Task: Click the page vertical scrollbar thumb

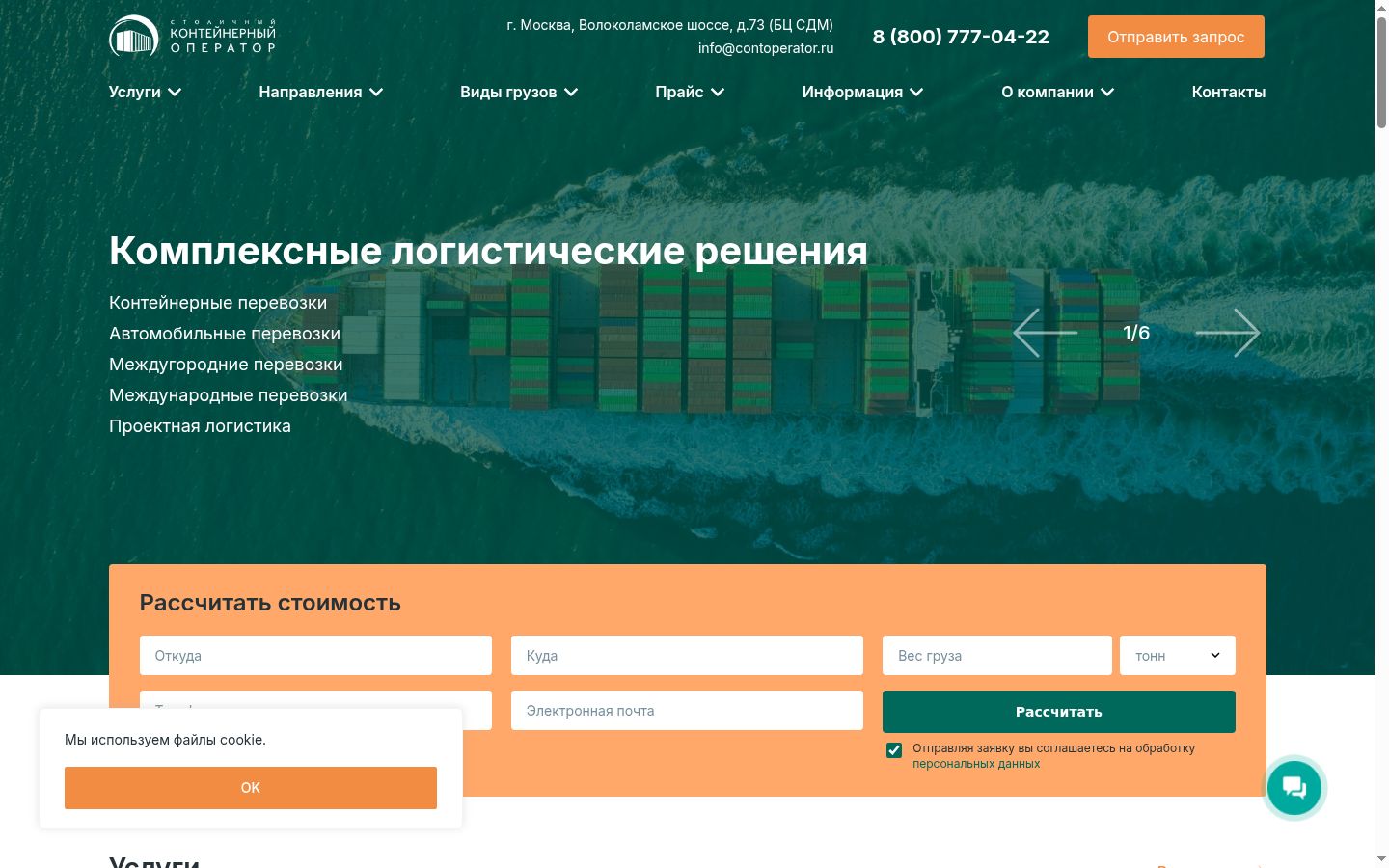Action: pyautogui.click(x=1381, y=72)
